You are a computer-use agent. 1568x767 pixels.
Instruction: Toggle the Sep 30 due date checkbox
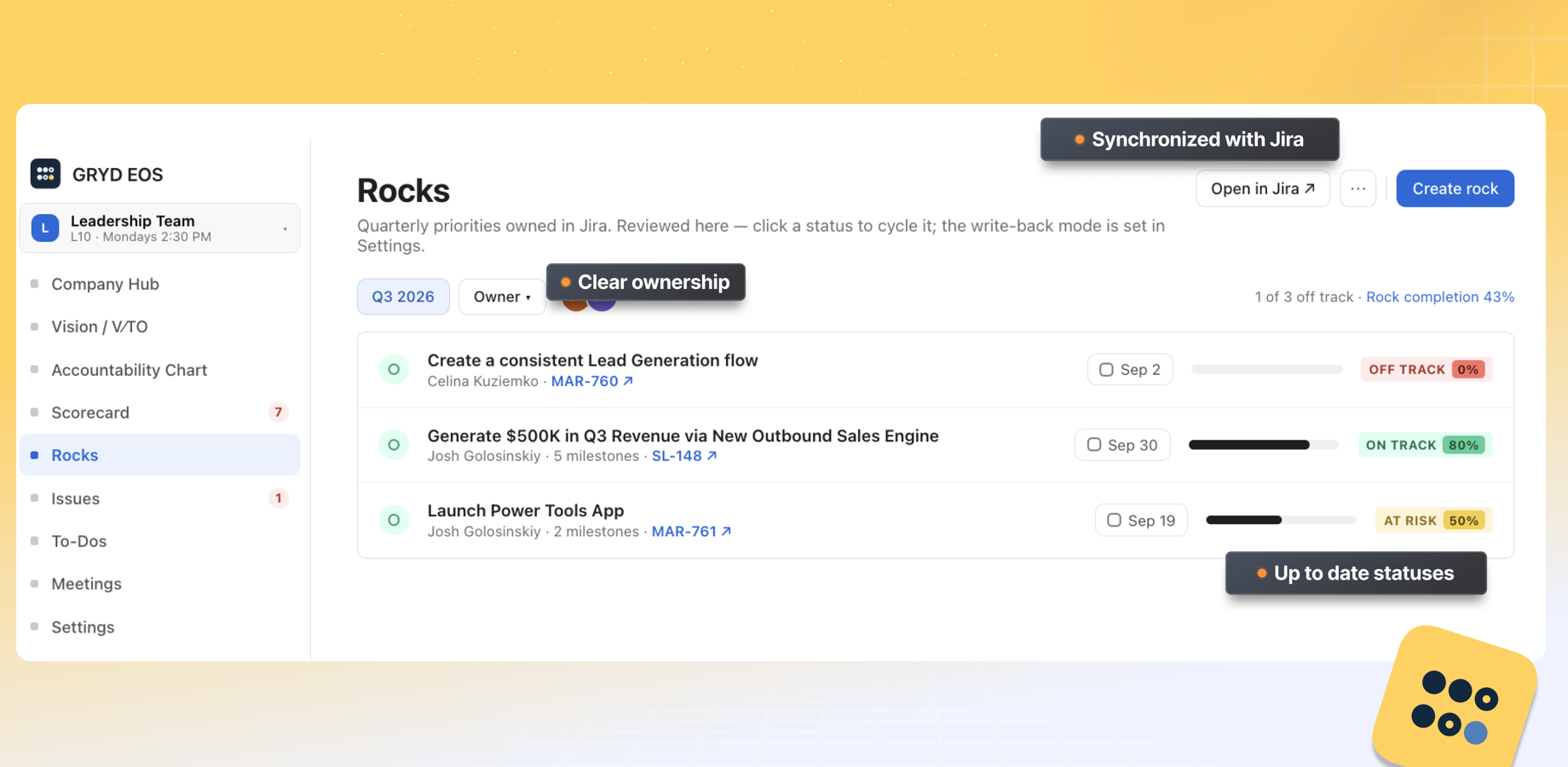point(1094,445)
